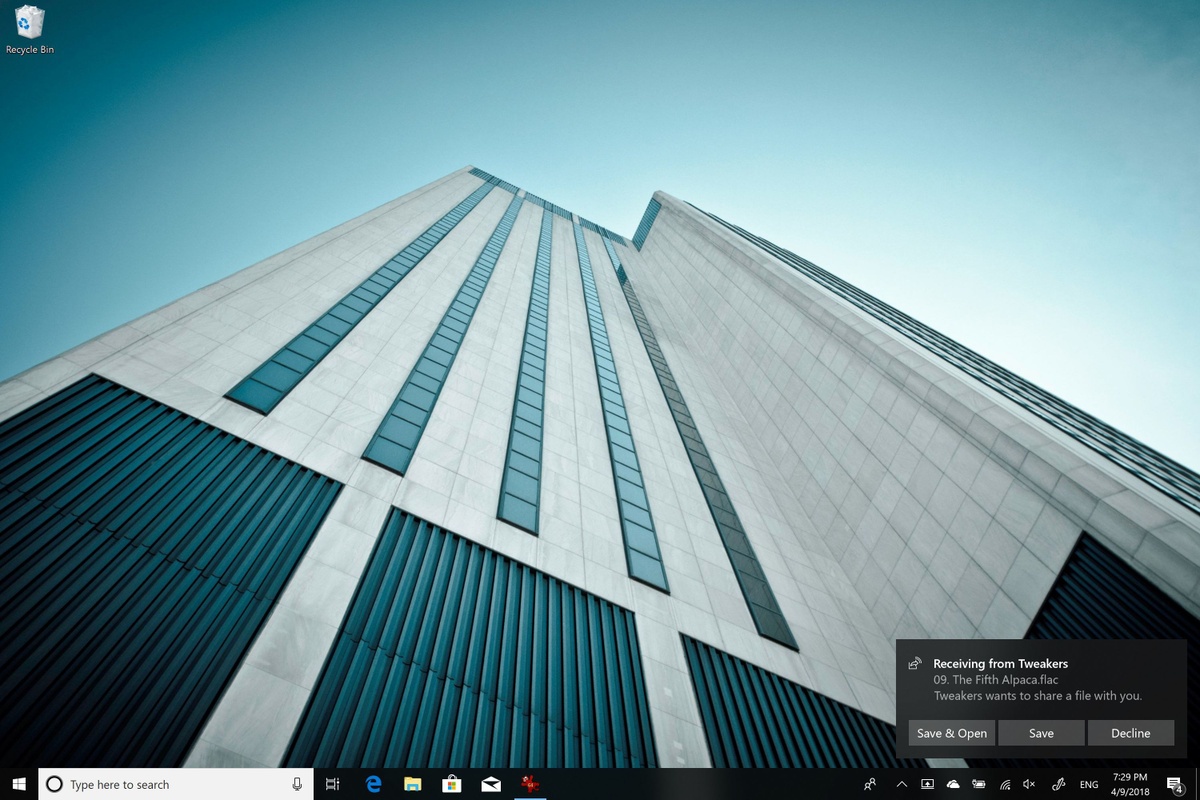The height and width of the screenshot is (800, 1200).
Task: Click the '09. The Fifth Alpaca.flac' filename
Action: [995, 680]
